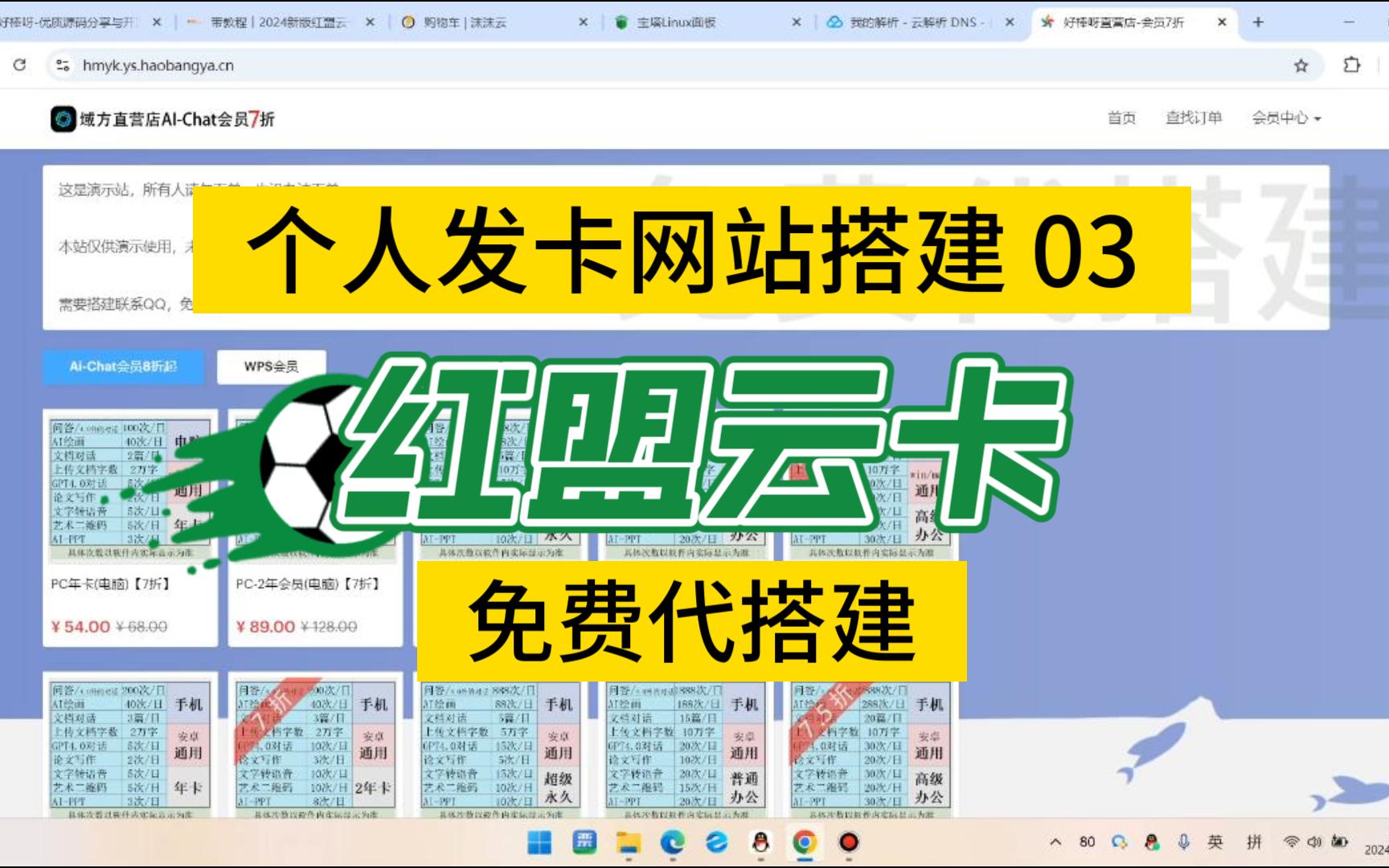Image resolution: width=1389 pixels, height=868 pixels.
Task: Close the 宝塔Linux面板 tab
Action: [x=797, y=23]
